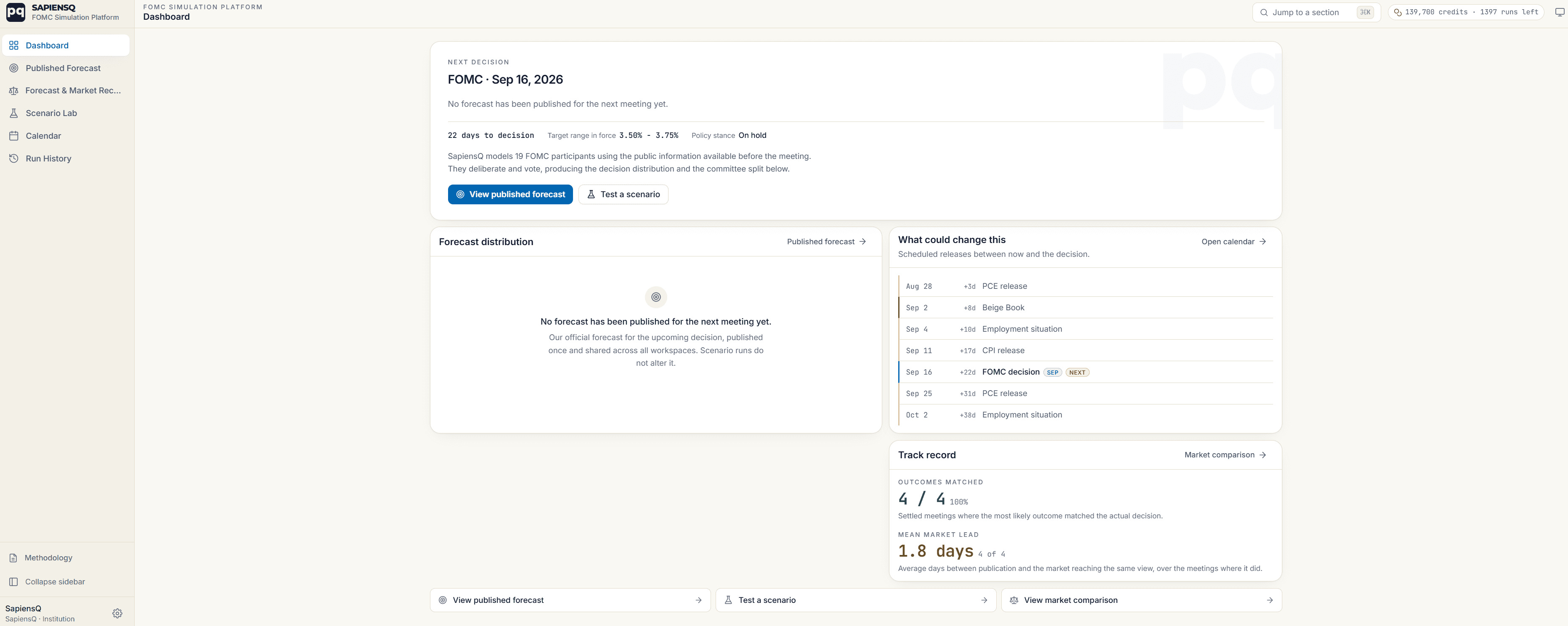Open Scenario Lab in the sidebar
Screen dimensions: 1568x626
[x=66, y=113]
